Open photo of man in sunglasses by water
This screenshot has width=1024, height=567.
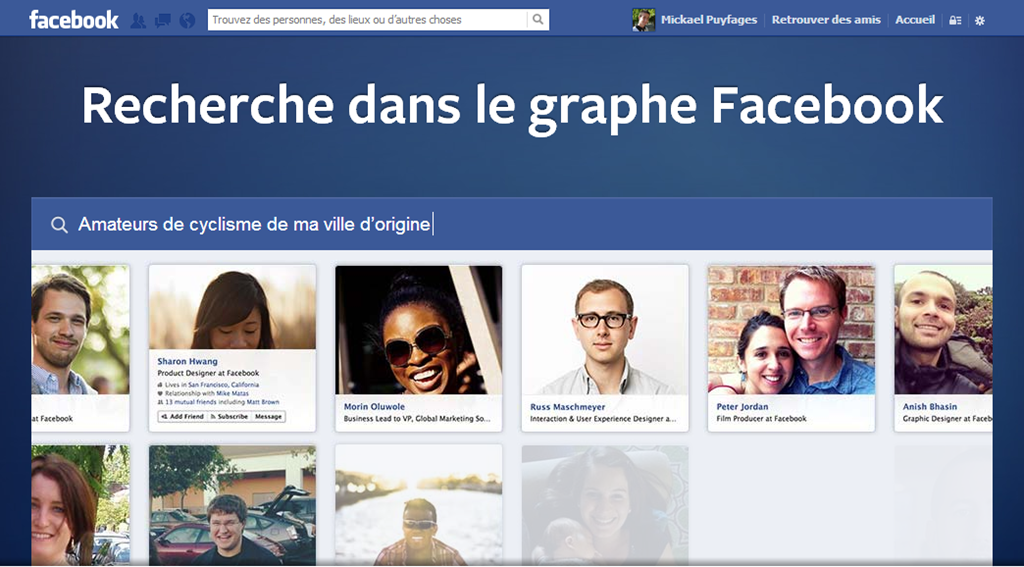[x=419, y=506]
